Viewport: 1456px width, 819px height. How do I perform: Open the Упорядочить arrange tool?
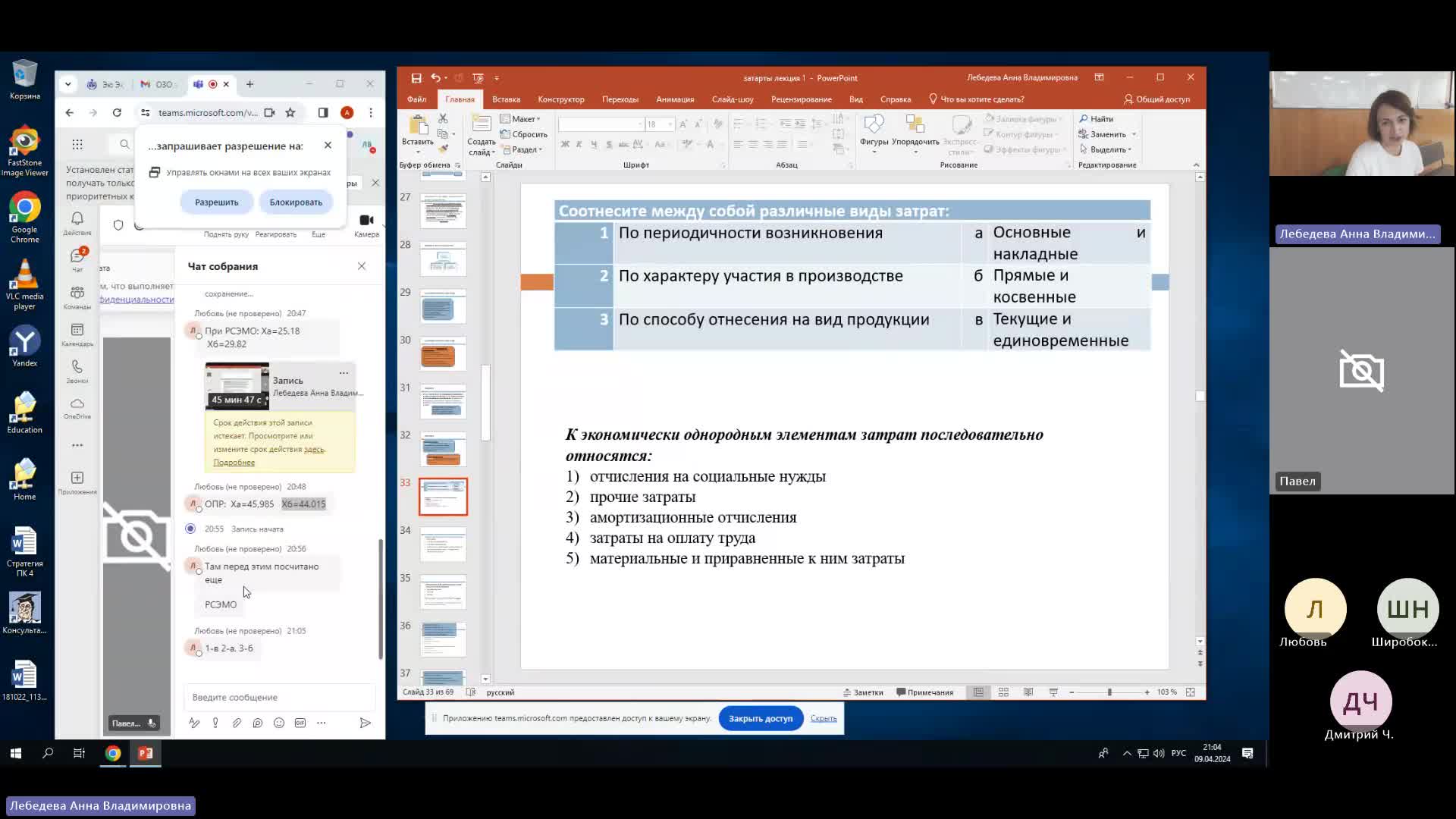point(915,133)
